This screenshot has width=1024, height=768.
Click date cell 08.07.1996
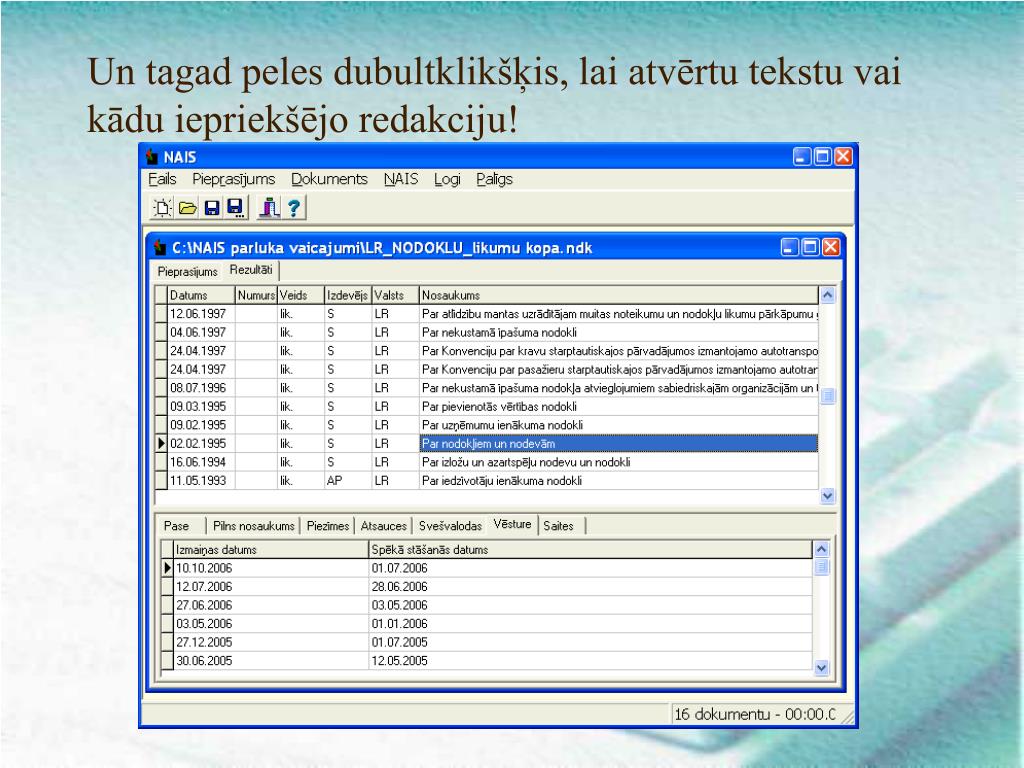click(x=201, y=388)
